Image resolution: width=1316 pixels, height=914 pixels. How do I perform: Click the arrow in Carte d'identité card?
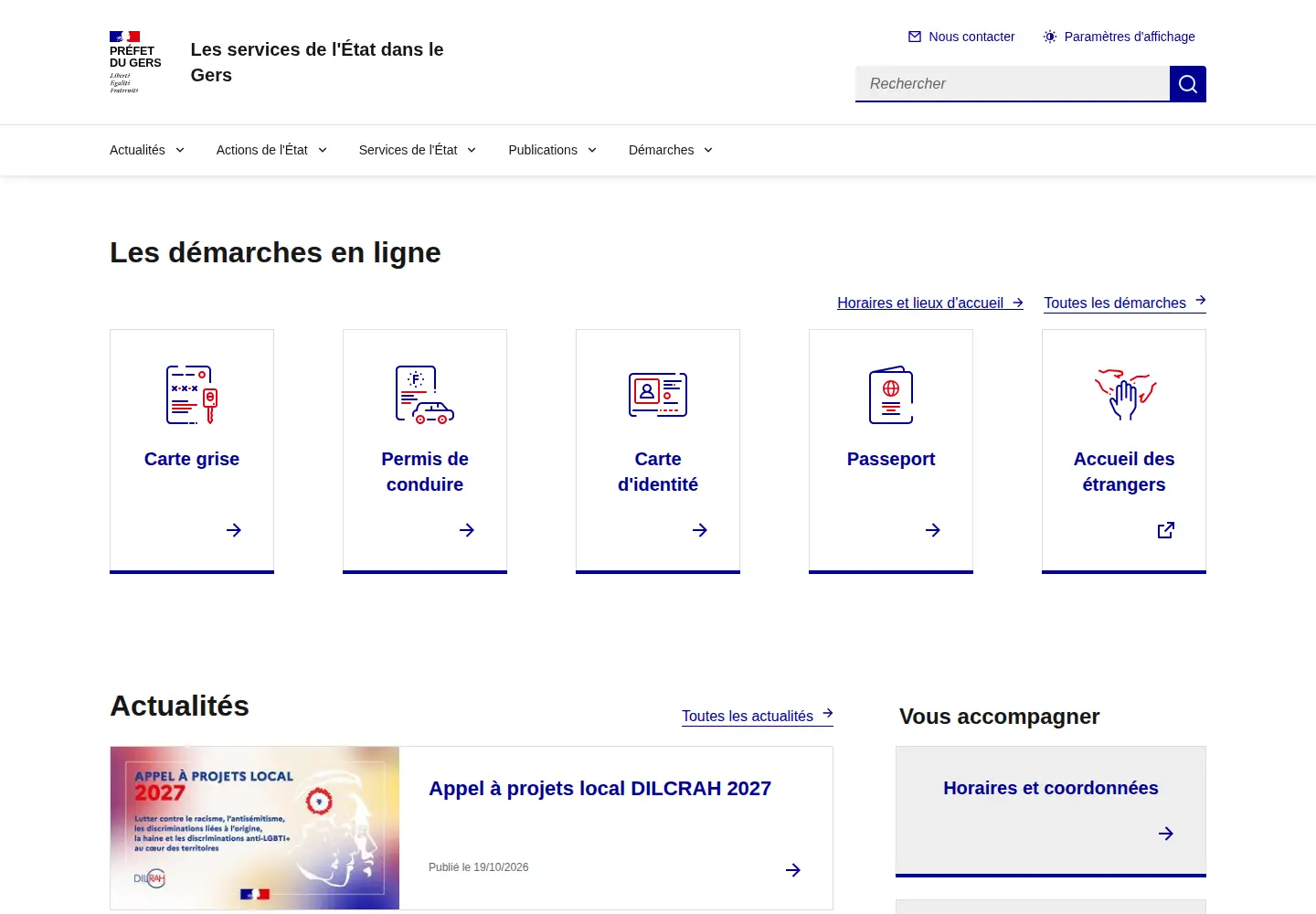click(x=700, y=530)
